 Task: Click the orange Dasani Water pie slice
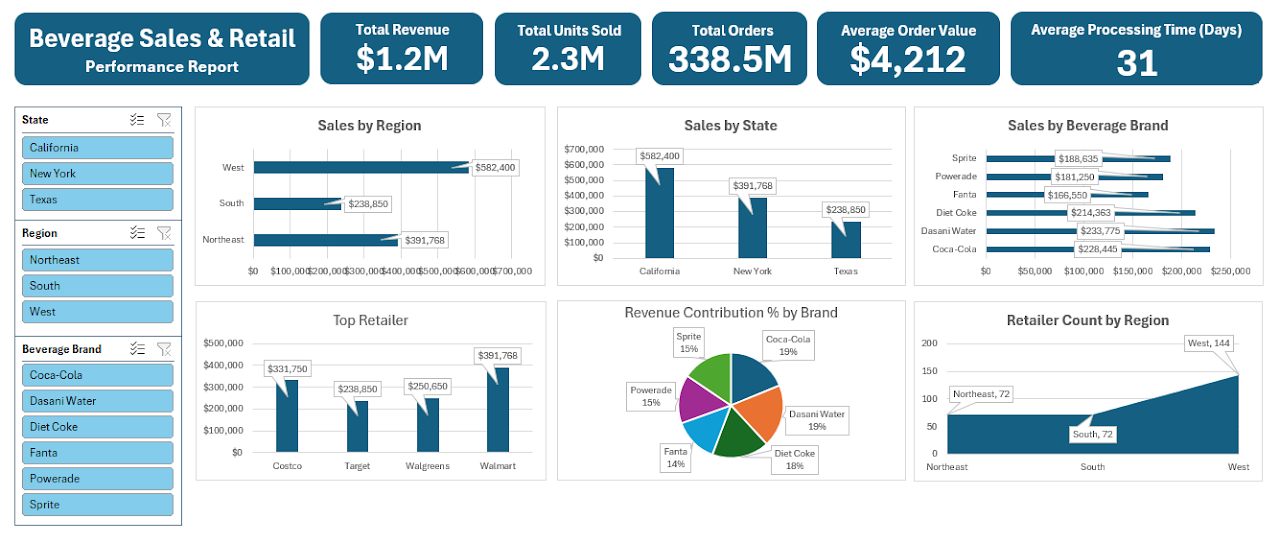(x=760, y=412)
